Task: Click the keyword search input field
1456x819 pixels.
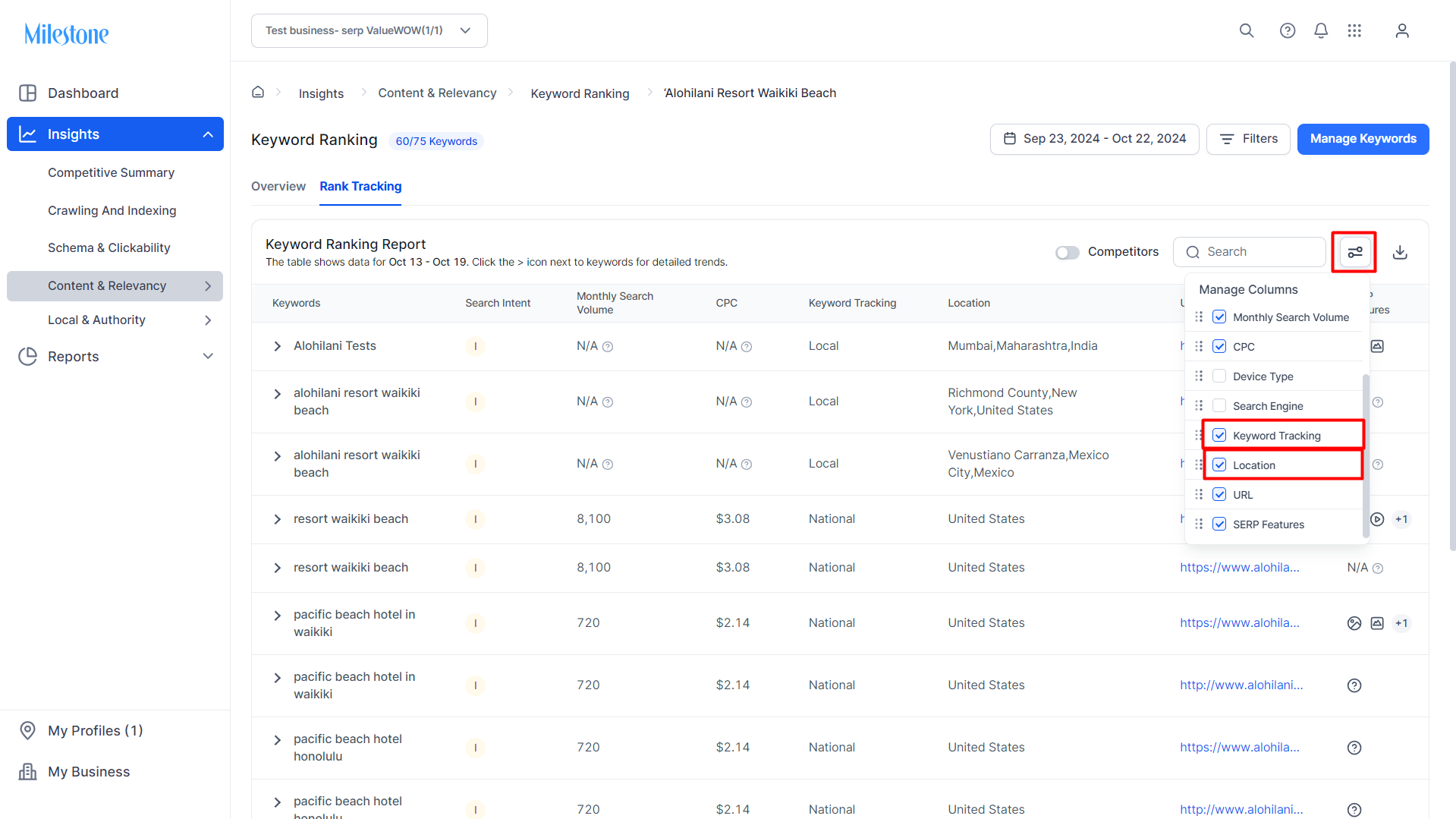Action: 1249,252
